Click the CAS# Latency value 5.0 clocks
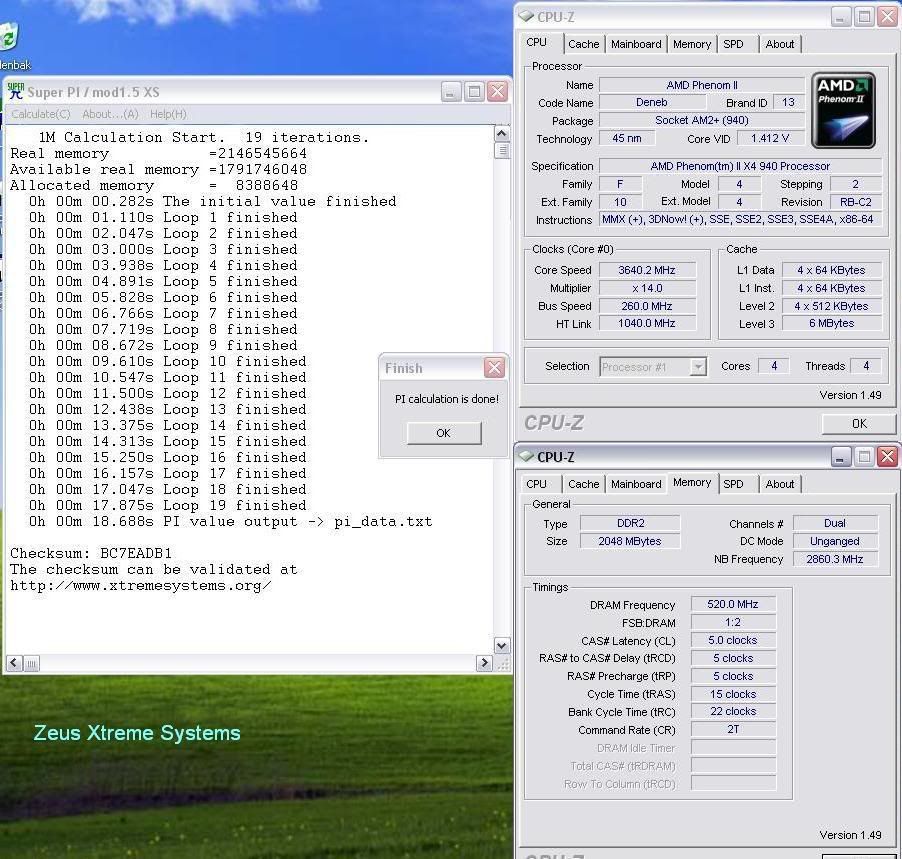This screenshot has width=902, height=859. point(733,640)
